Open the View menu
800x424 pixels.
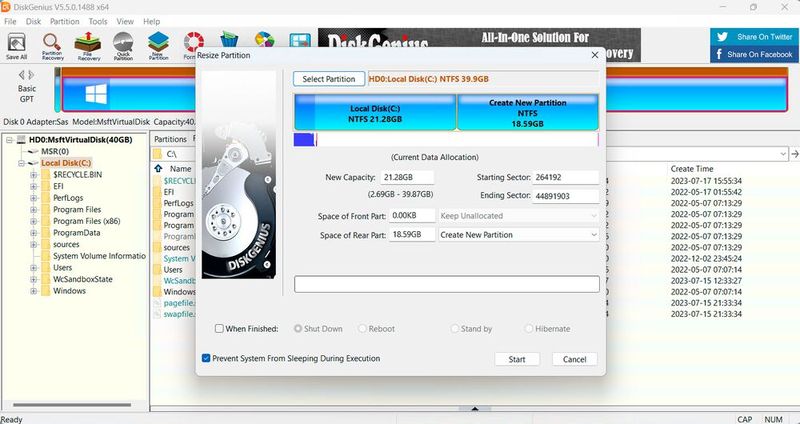point(125,21)
